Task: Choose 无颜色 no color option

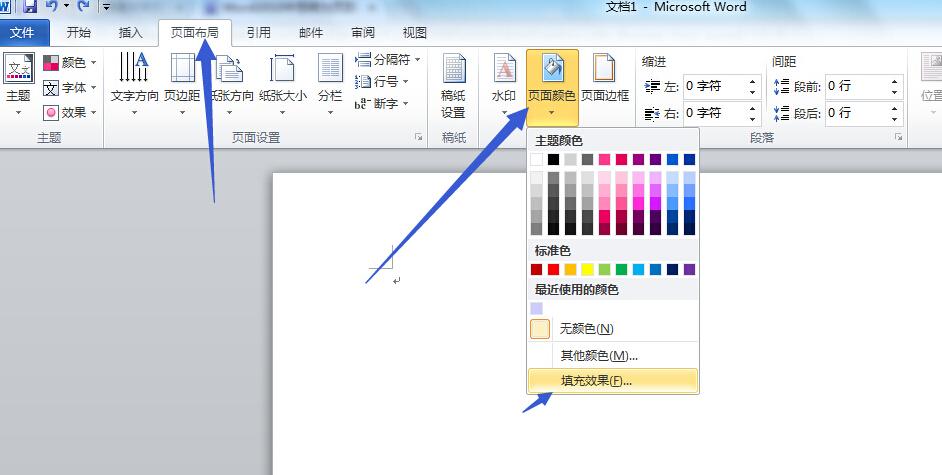Action: pyautogui.click(x=613, y=329)
